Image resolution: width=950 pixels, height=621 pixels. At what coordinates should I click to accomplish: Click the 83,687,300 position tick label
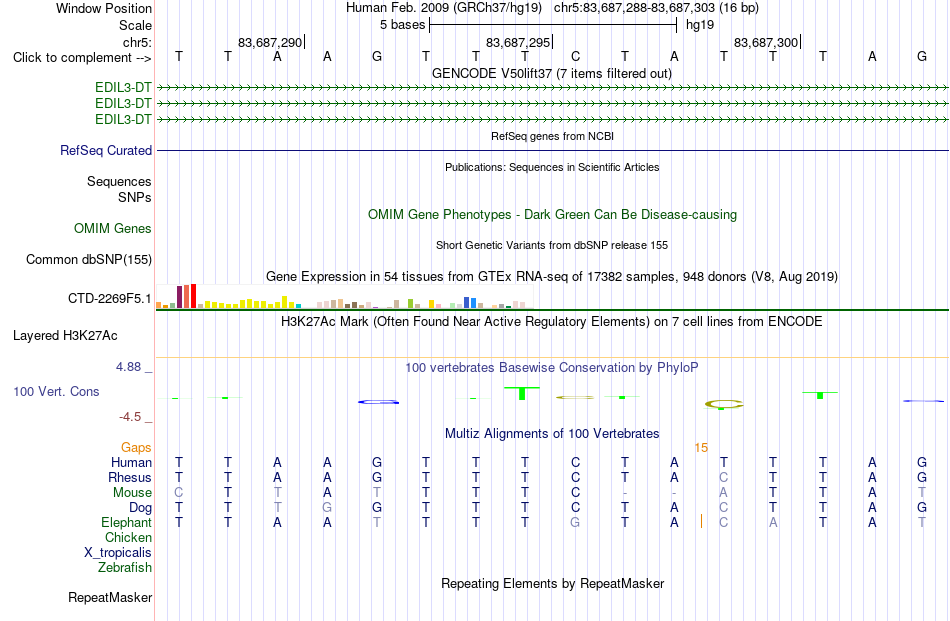point(766,42)
